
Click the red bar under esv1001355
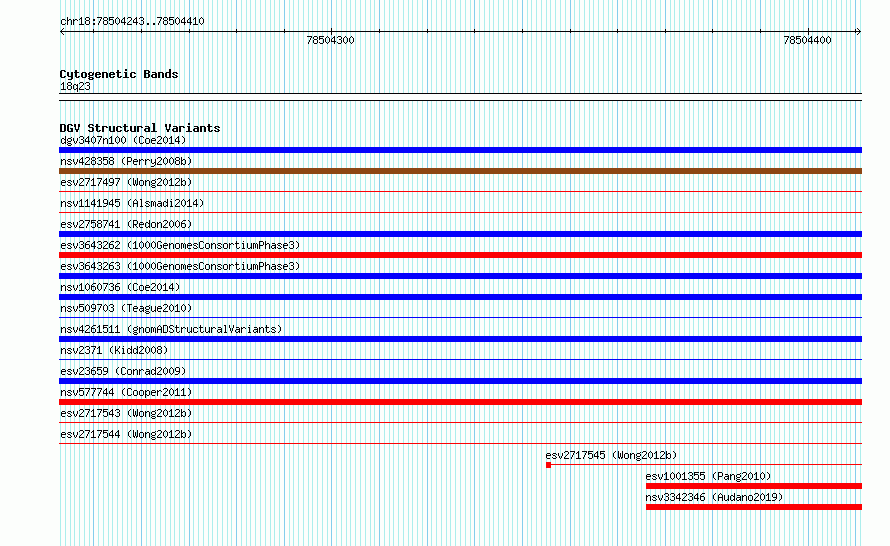[754, 486]
